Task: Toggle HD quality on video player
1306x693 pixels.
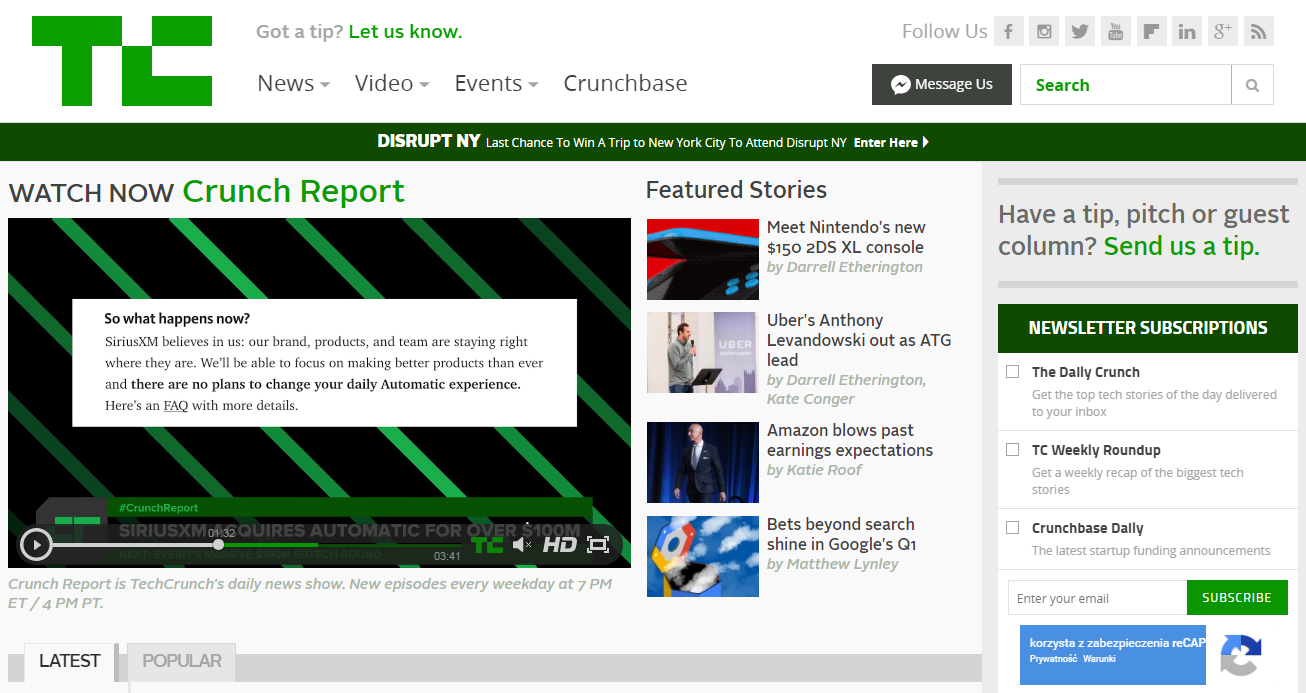Action: (560, 544)
